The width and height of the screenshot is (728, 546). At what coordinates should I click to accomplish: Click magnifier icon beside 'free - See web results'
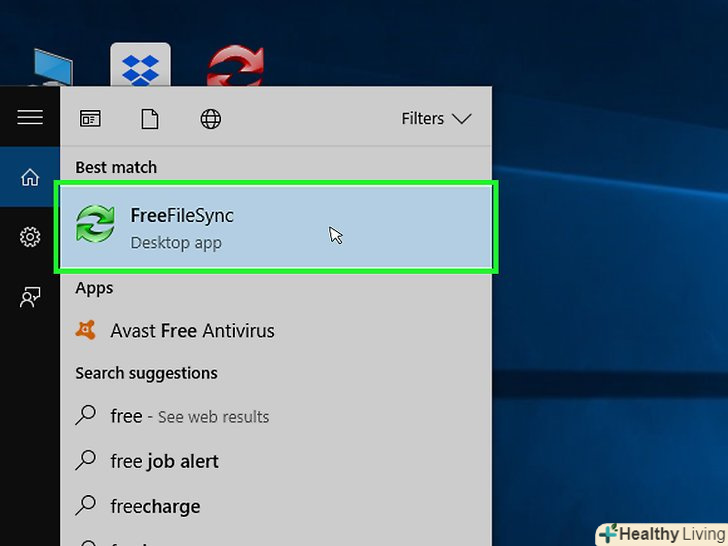coord(85,415)
